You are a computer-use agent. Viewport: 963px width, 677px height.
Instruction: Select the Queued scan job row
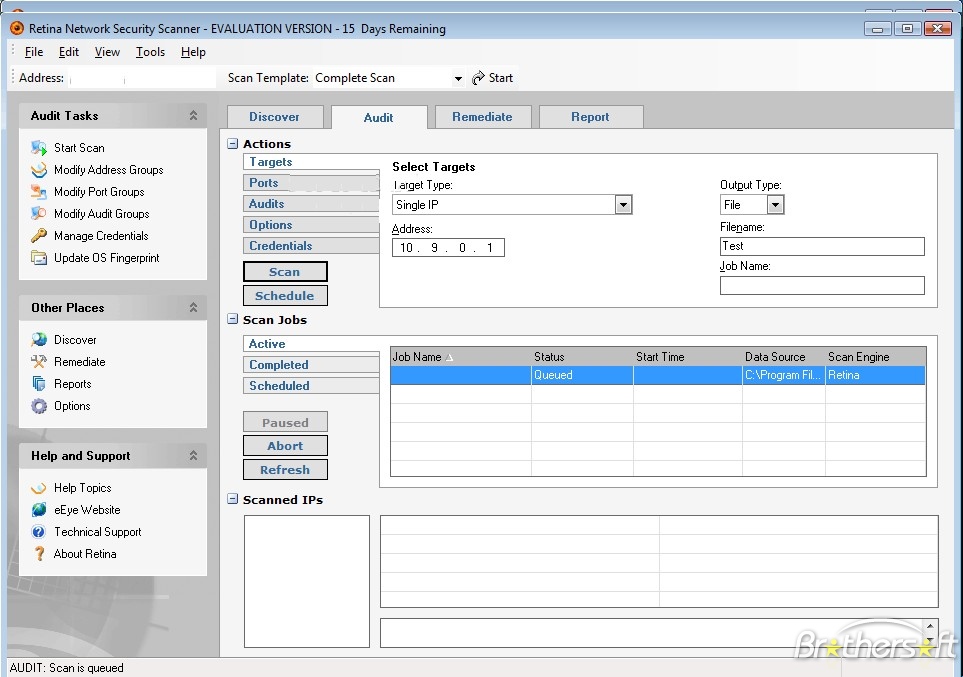coord(658,375)
